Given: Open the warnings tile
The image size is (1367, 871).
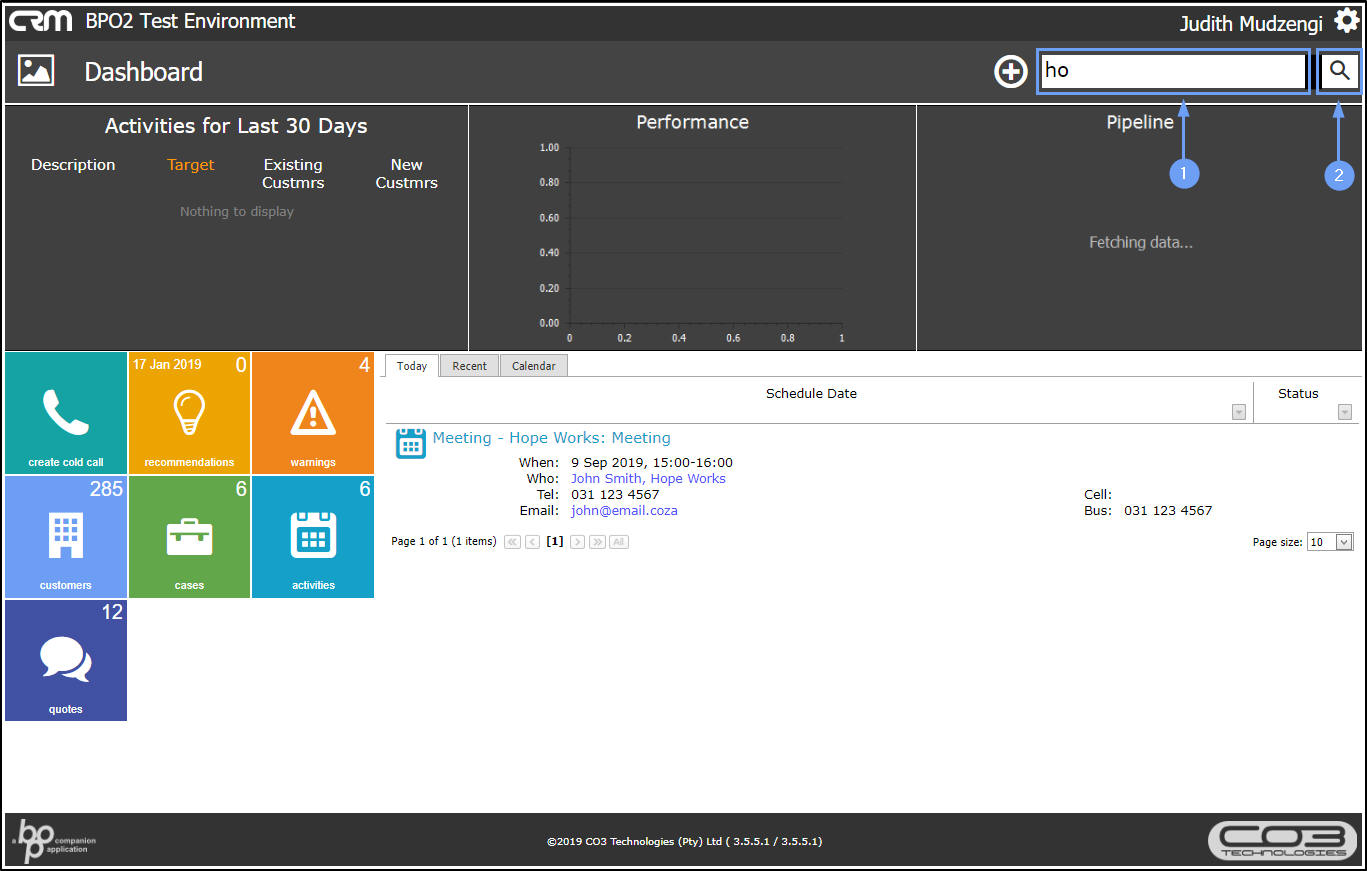Looking at the screenshot, I should tap(313, 413).
